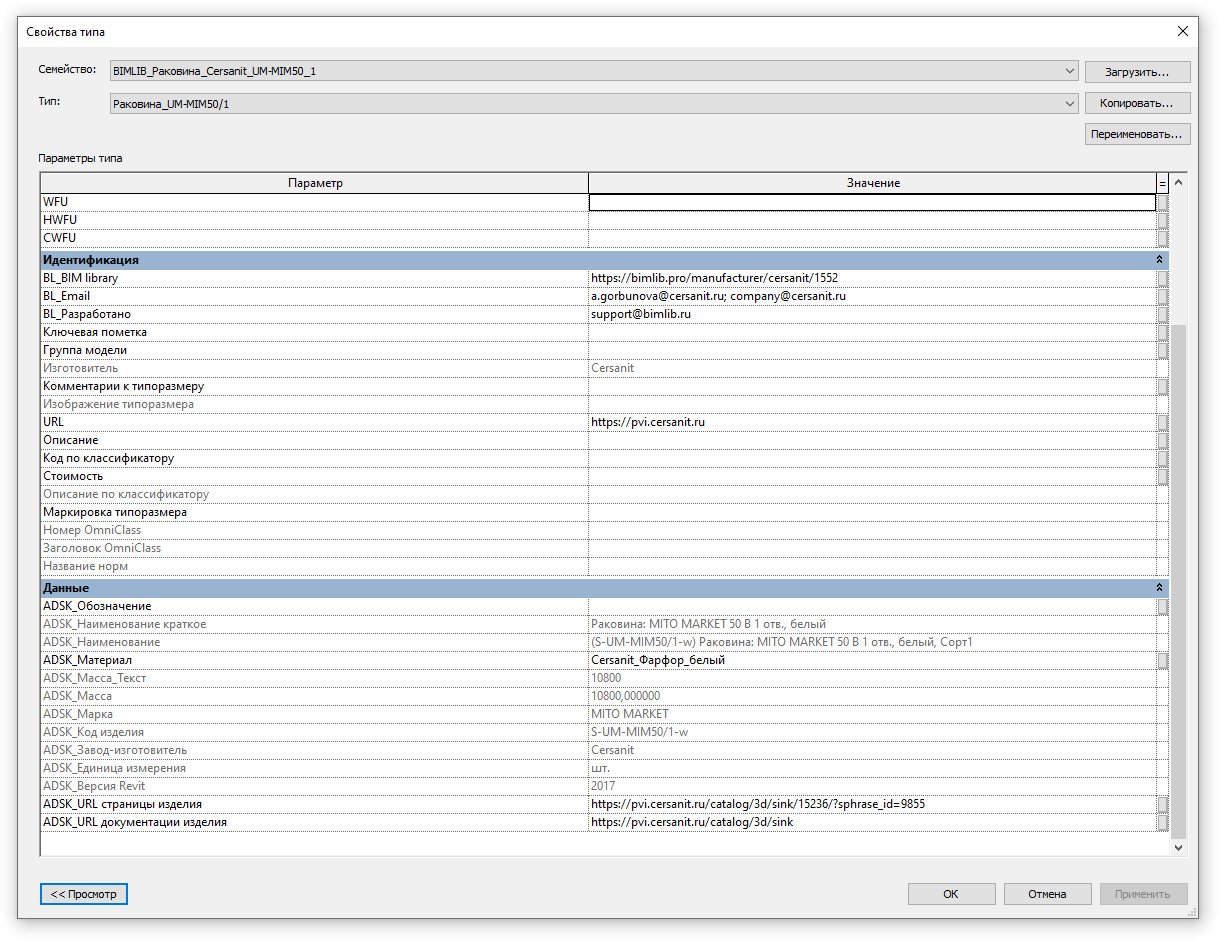Select the Комментарии к типоразмеру parameter row
The height and width of the screenshot is (941, 1220).
point(315,386)
